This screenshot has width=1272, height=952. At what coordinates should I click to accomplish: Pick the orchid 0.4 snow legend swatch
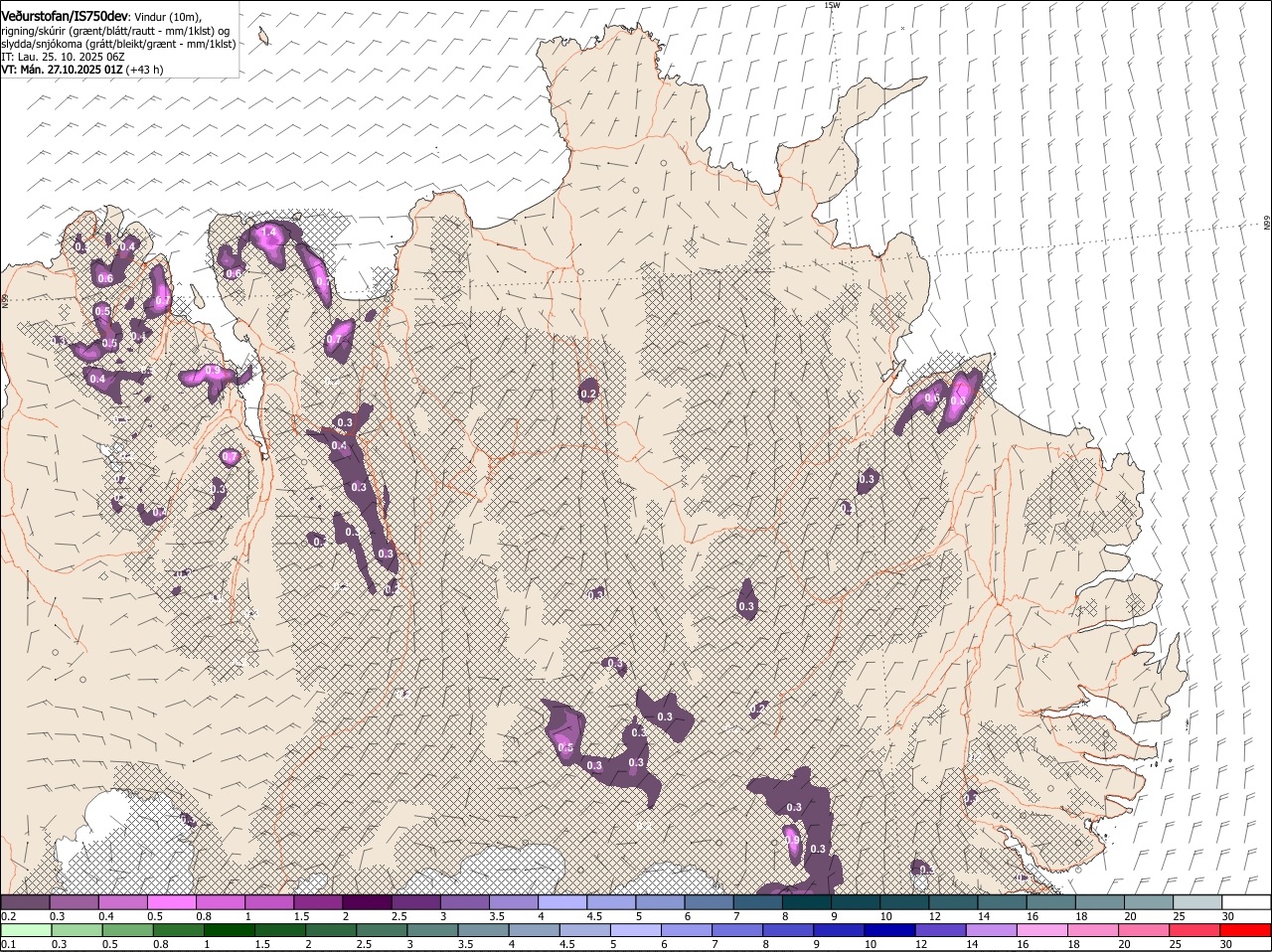[x=123, y=902]
